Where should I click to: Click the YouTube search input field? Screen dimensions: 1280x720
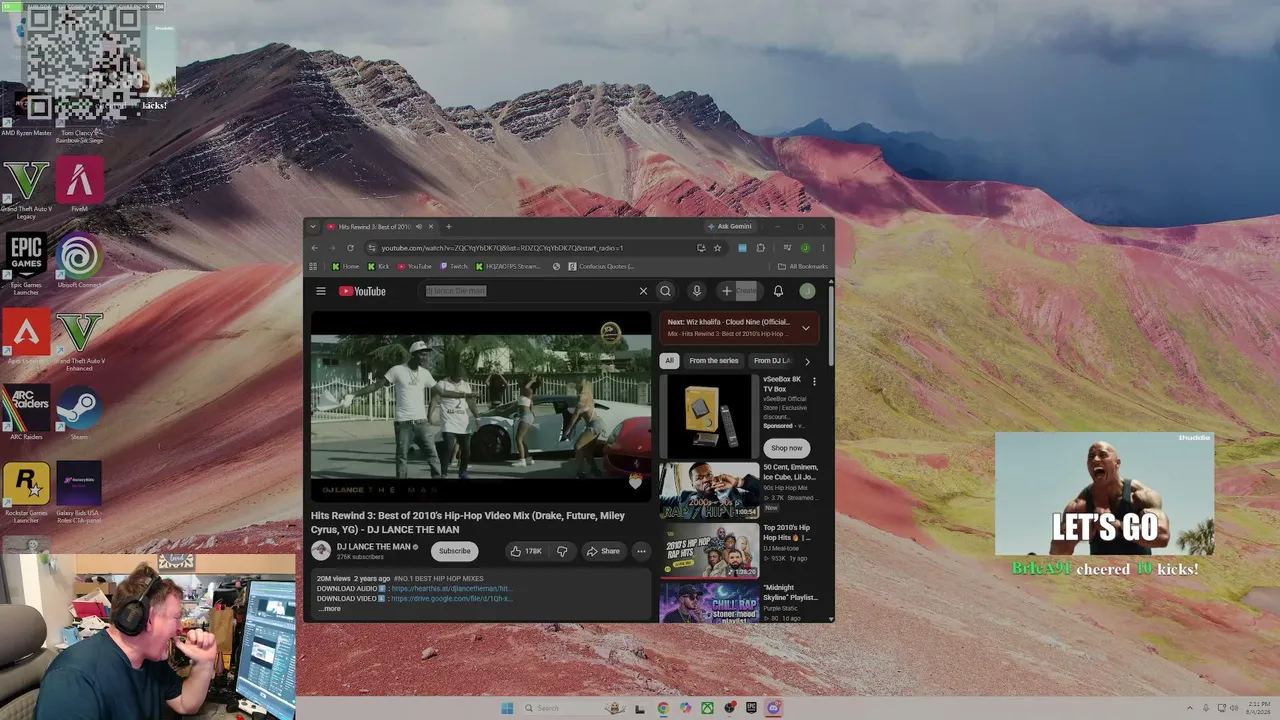pos(530,291)
